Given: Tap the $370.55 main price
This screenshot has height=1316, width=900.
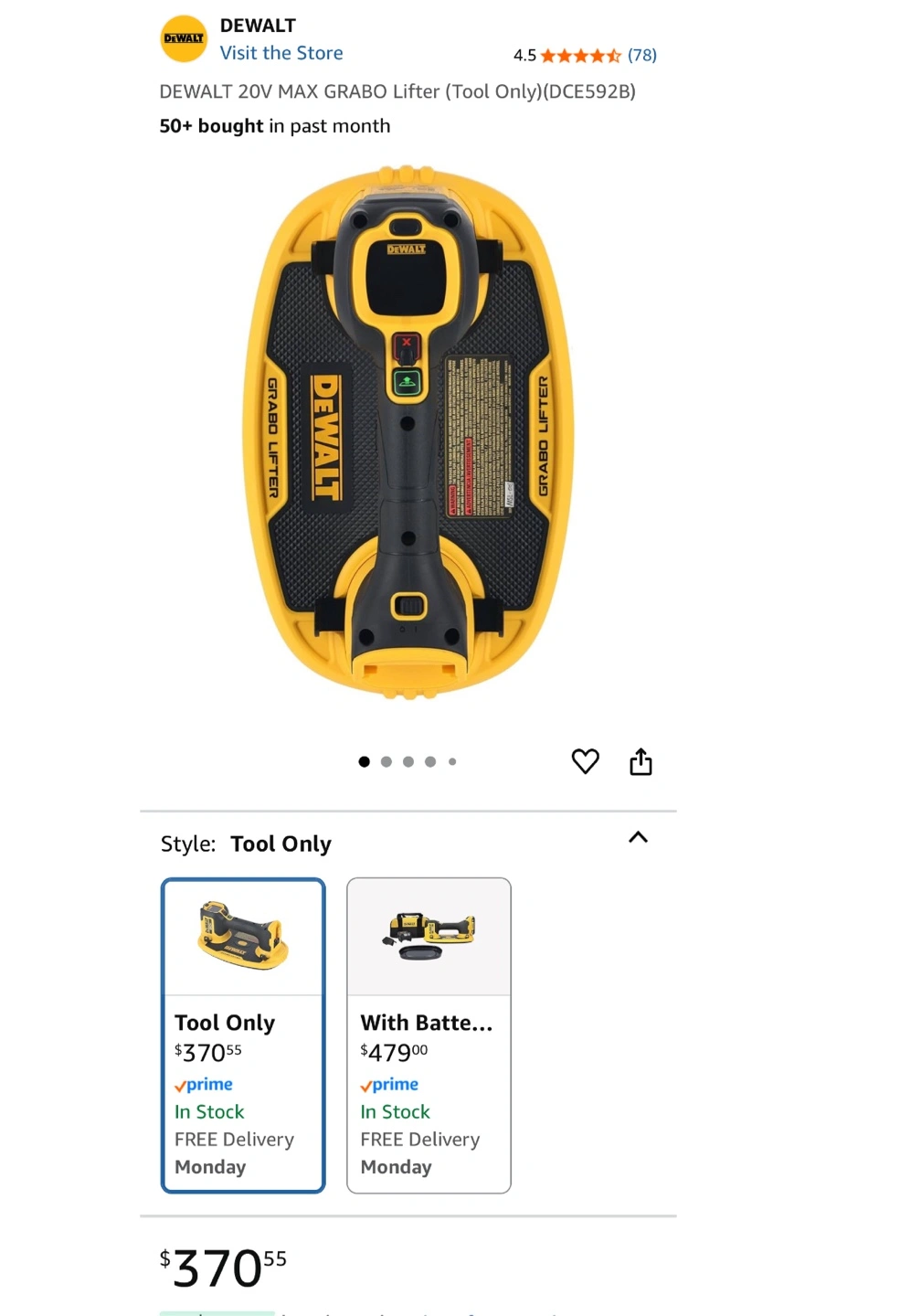Looking at the screenshot, I should pyautogui.click(x=223, y=1267).
